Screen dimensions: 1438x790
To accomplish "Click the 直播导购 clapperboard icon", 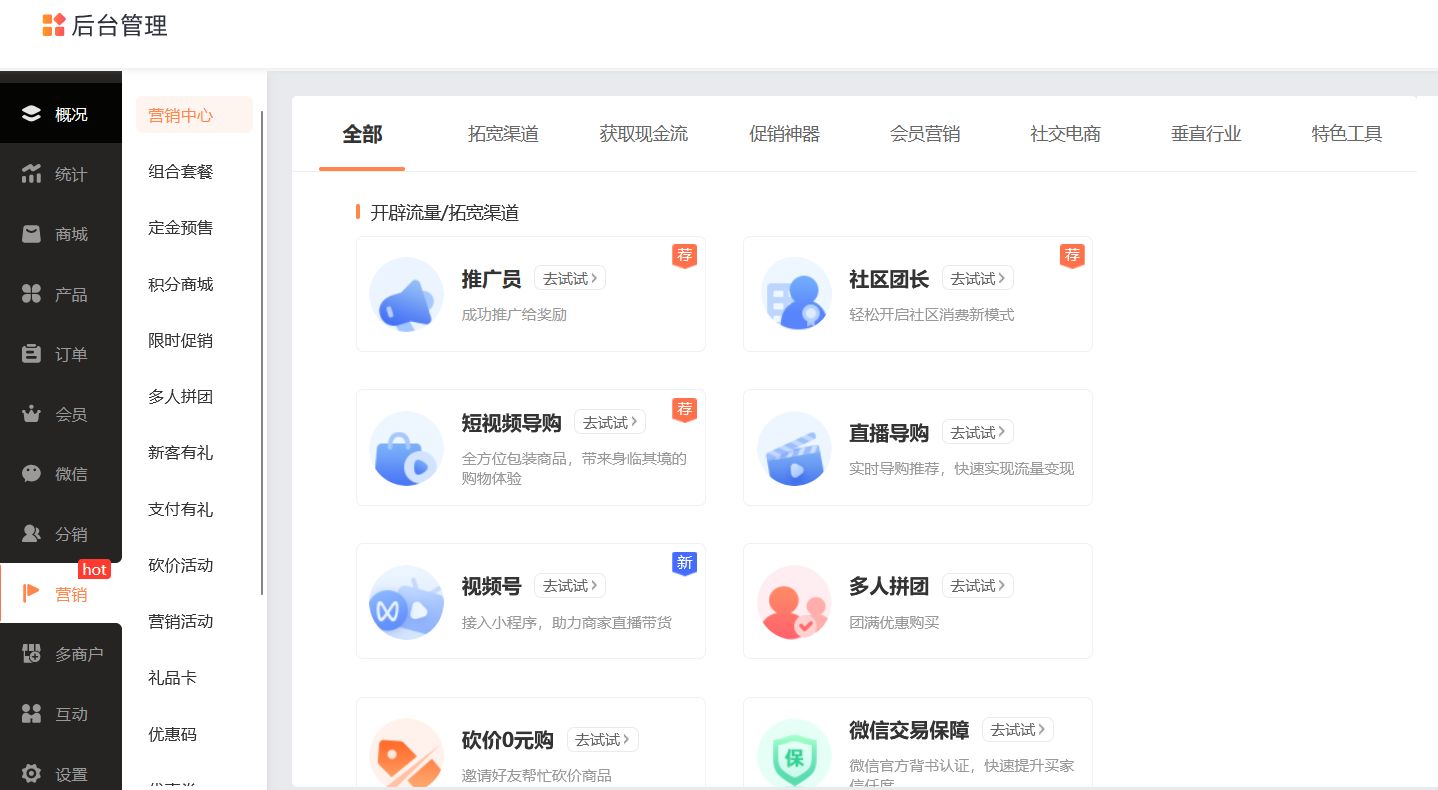I will coord(794,449).
